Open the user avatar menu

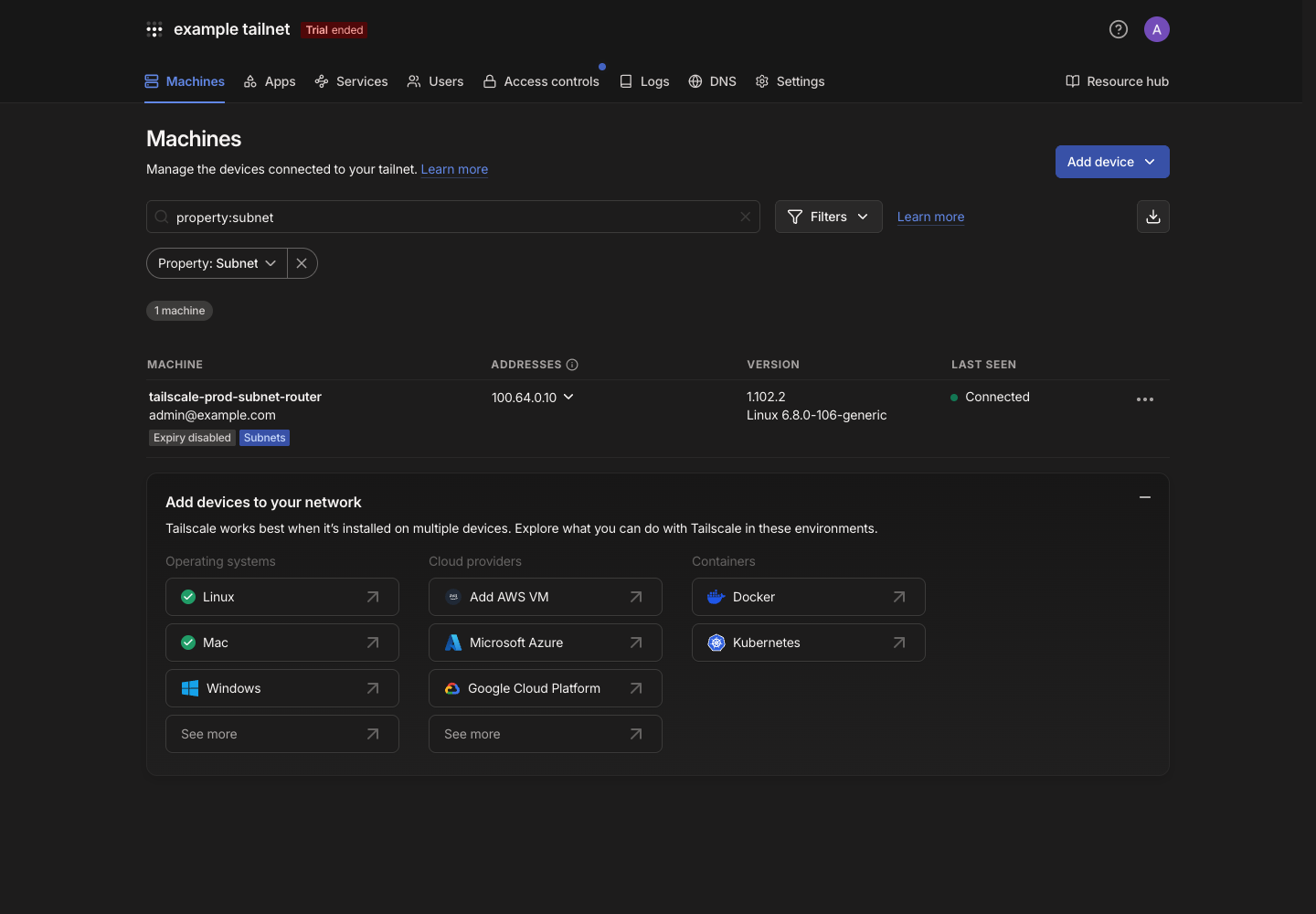pyautogui.click(x=1157, y=29)
